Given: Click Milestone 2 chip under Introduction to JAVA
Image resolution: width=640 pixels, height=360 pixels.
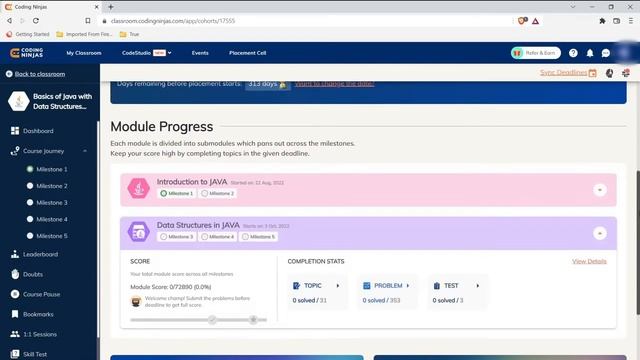Looking at the screenshot, I should pos(218,193).
